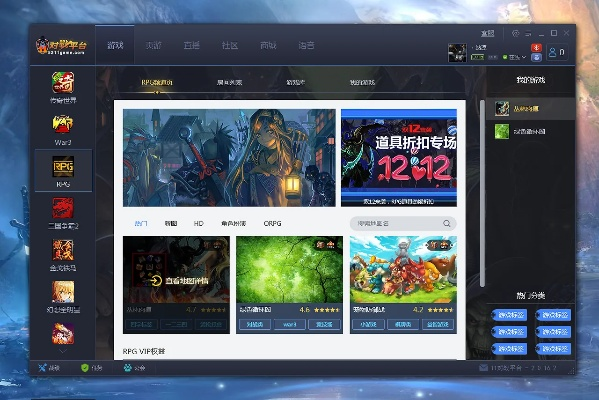Click the crossed-swords icon in bottom bar
The height and width of the screenshot is (400, 599).
click(x=42, y=368)
